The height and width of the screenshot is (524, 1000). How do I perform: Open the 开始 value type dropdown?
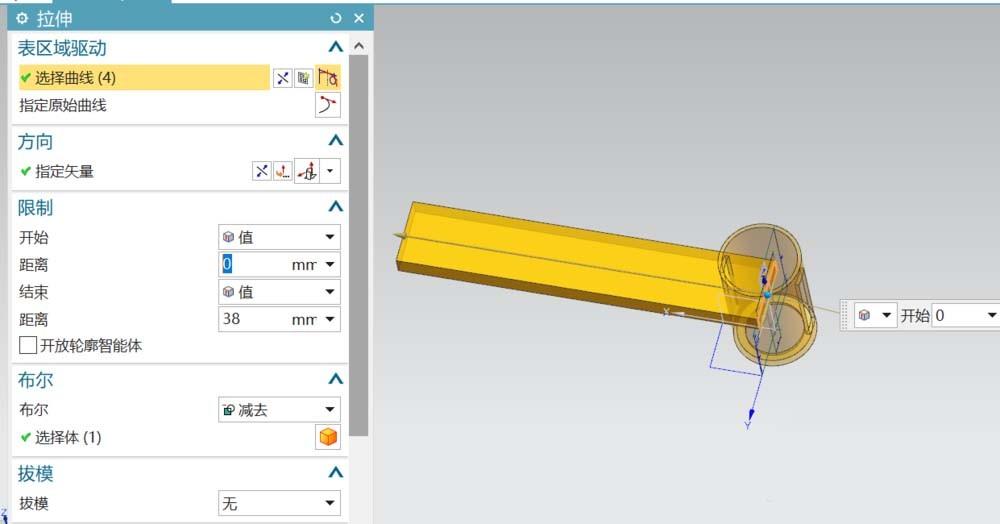coord(279,237)
